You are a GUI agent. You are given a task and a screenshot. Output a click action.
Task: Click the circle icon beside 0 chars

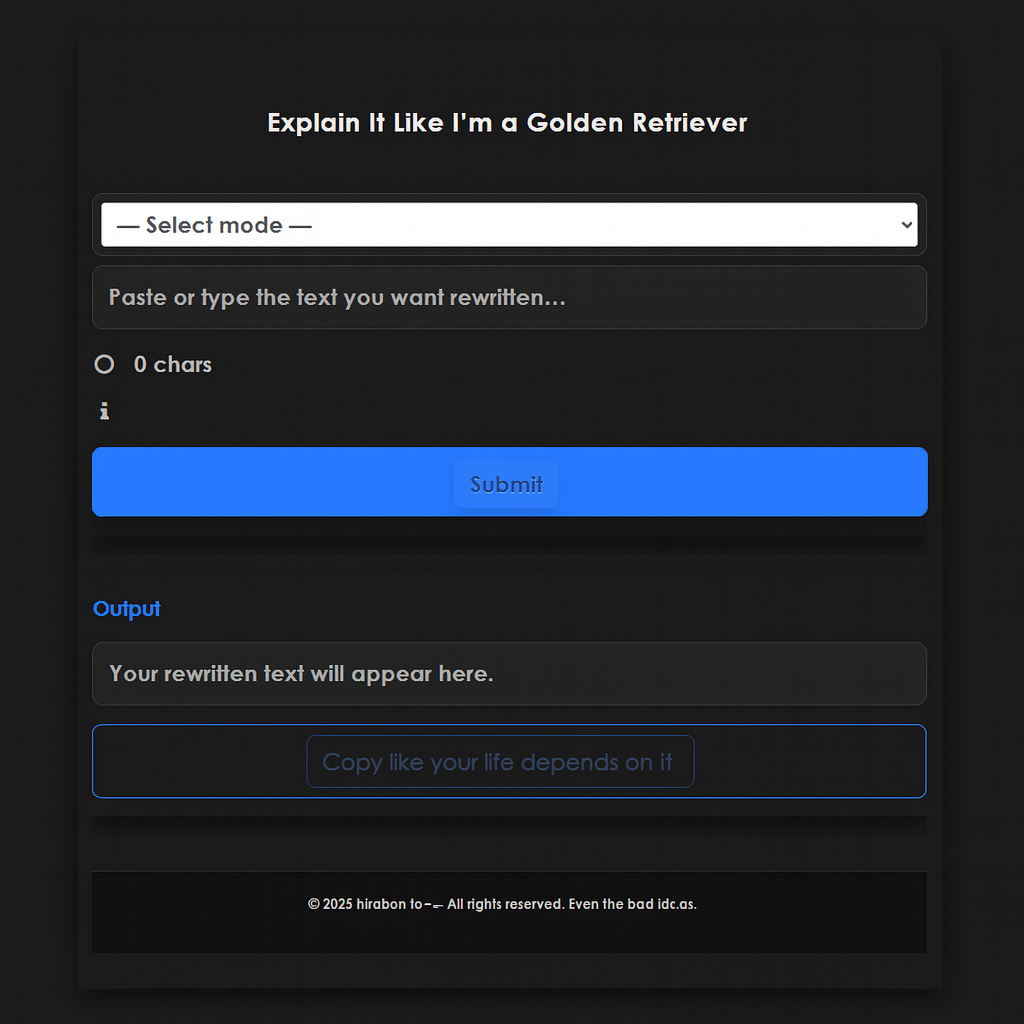tap(104, 364)
